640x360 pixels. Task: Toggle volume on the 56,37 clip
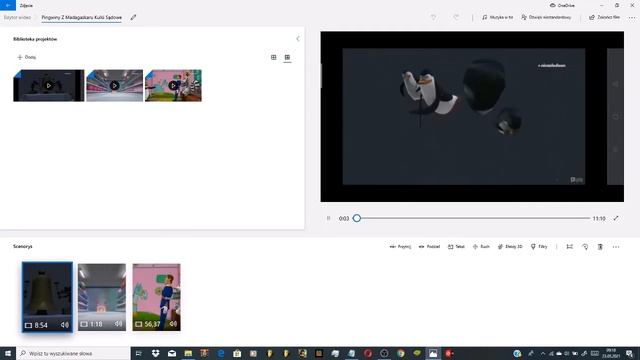(x=173, y=324)
